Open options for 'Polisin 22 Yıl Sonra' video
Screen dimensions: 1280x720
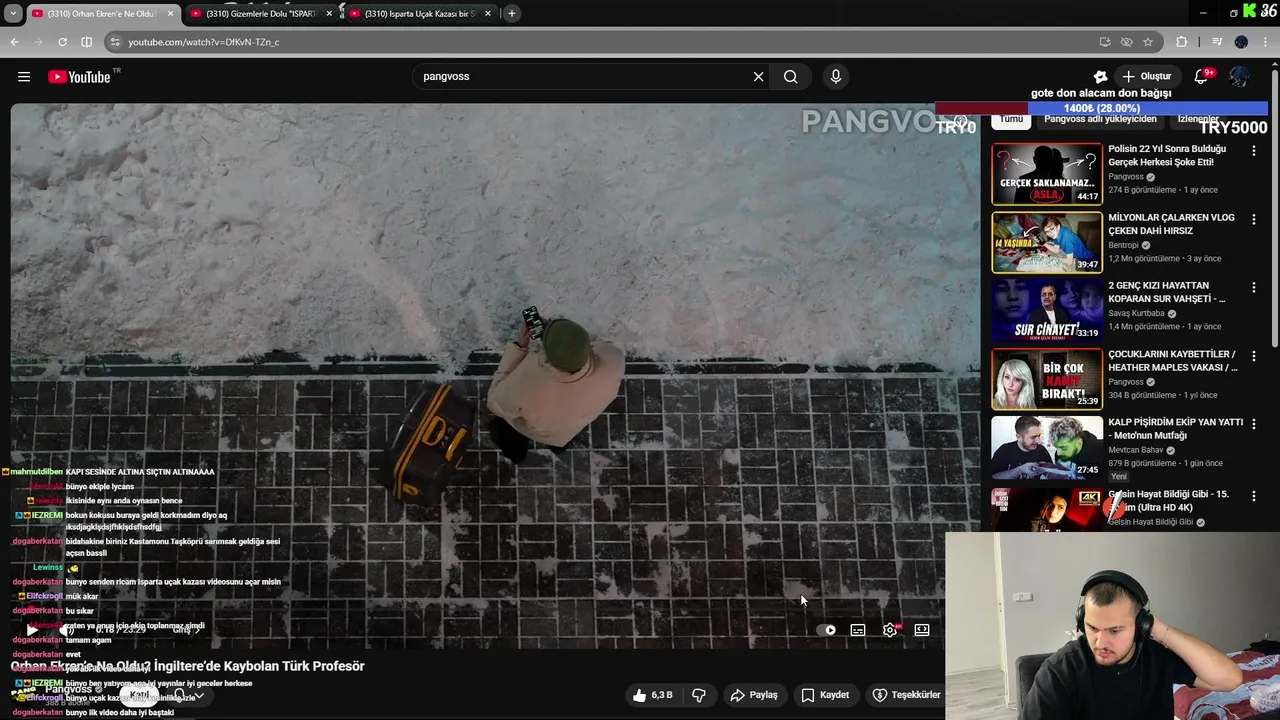tap(1253, 151)
